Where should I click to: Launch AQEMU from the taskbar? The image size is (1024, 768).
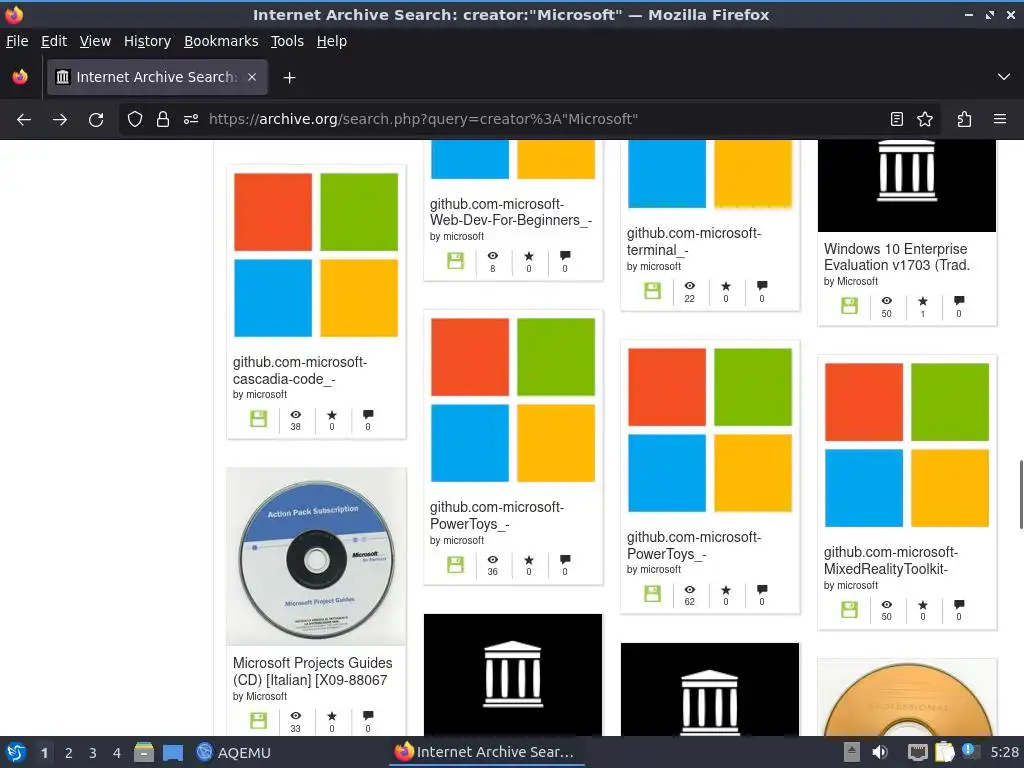point(233,752)
